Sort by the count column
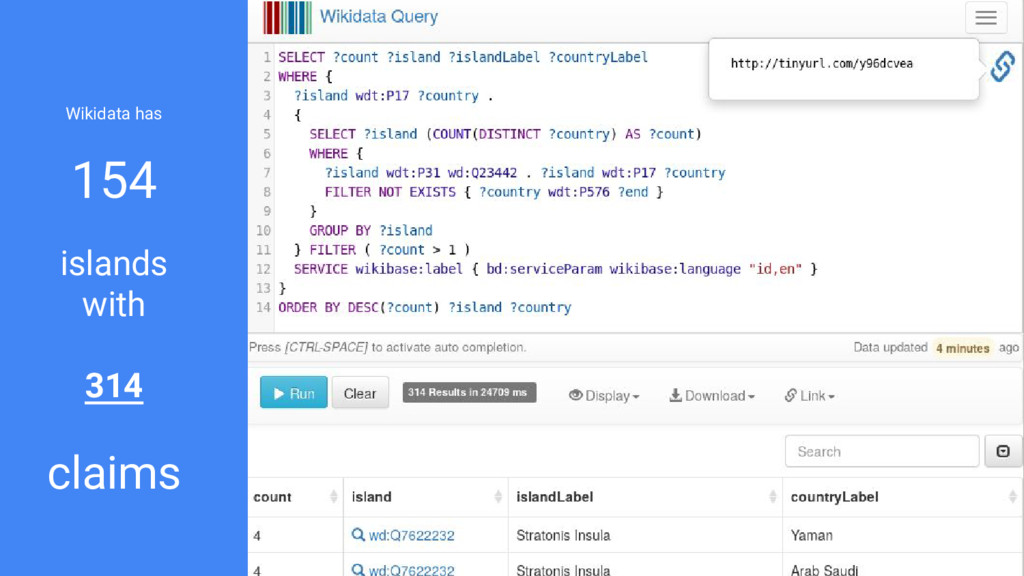 coord(296,497)
